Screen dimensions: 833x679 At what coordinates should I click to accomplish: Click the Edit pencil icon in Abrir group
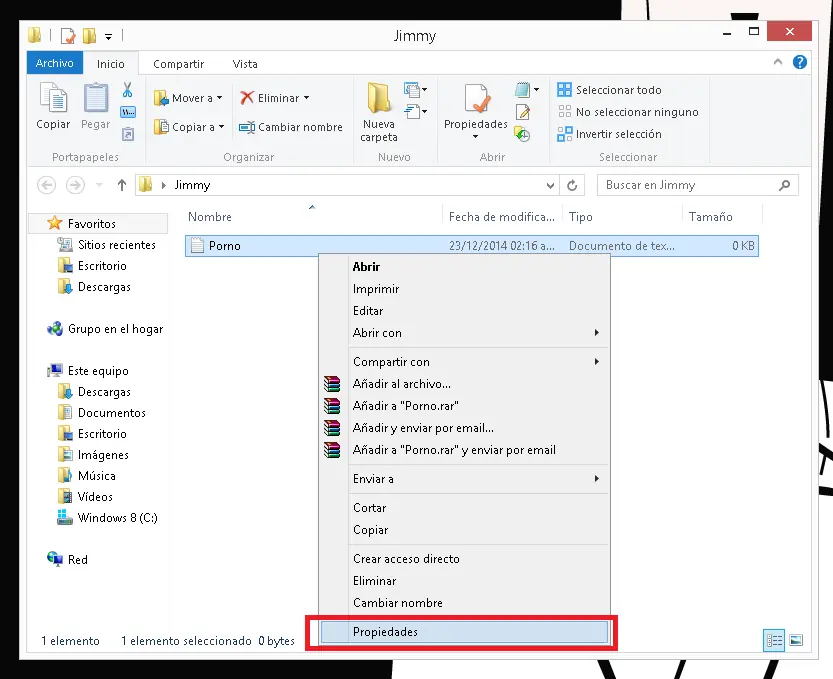tap(523, 112)
